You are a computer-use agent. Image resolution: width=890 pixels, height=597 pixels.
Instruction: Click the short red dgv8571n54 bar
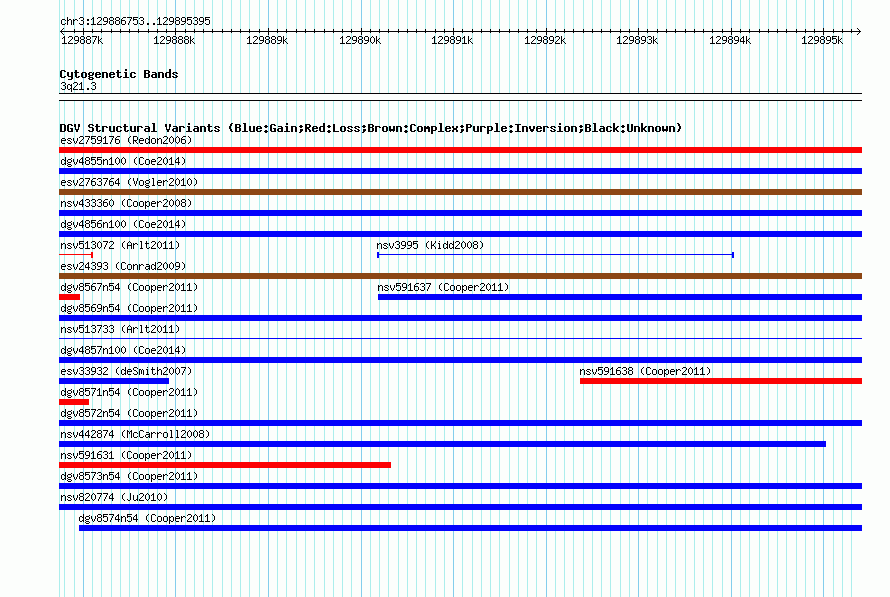74,402
